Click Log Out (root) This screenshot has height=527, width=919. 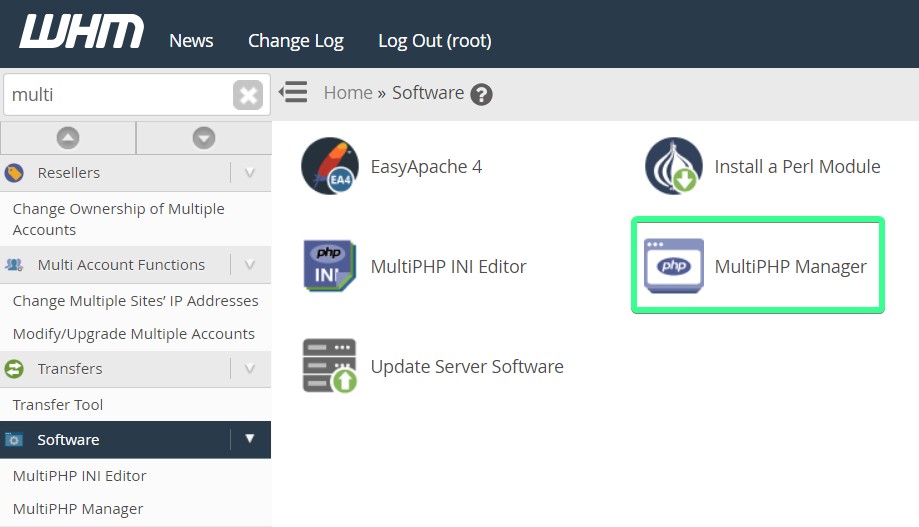(434, 41)
